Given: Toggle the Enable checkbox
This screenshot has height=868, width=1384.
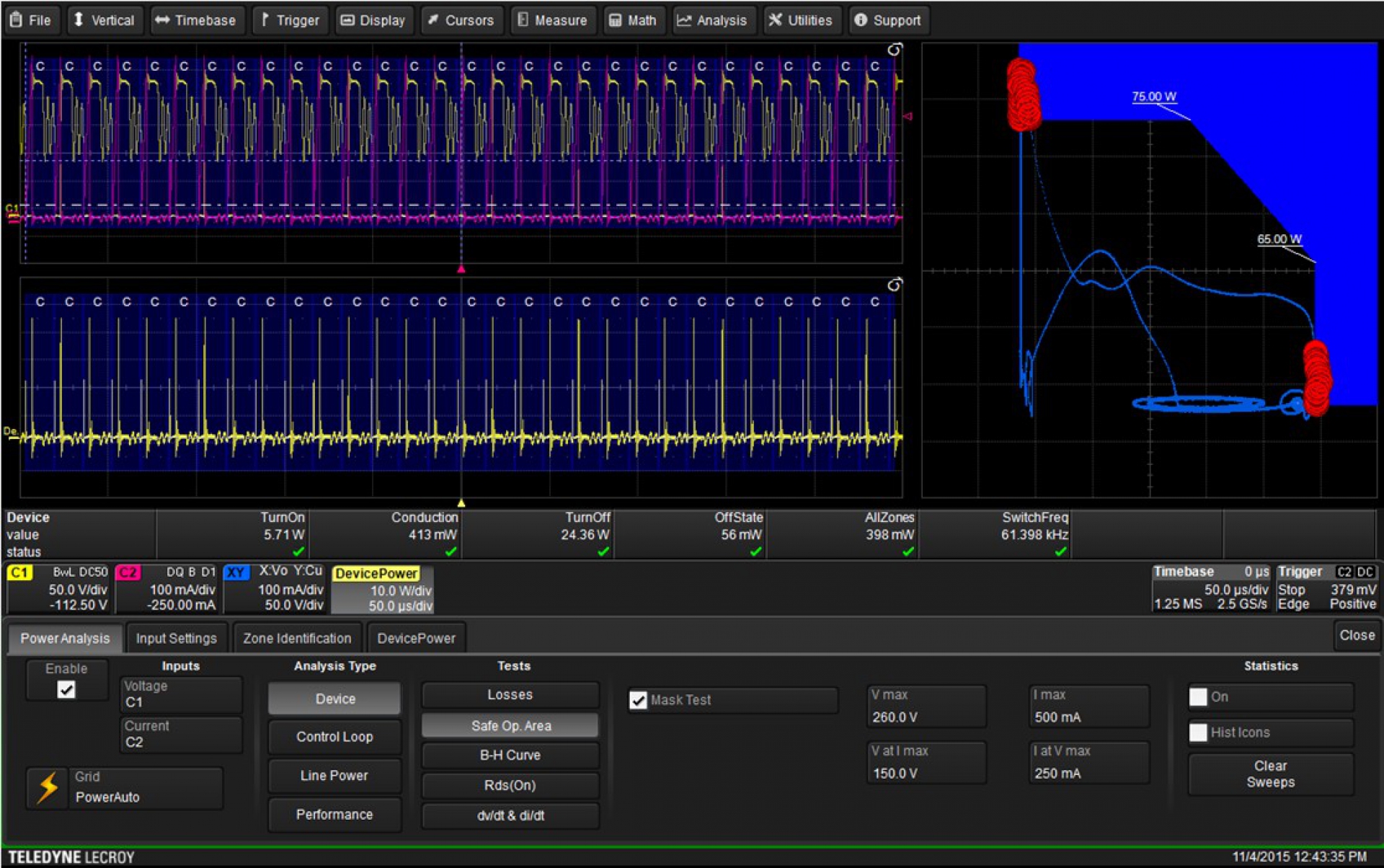Looking at the screenshot, I should [x=66, y=690].
